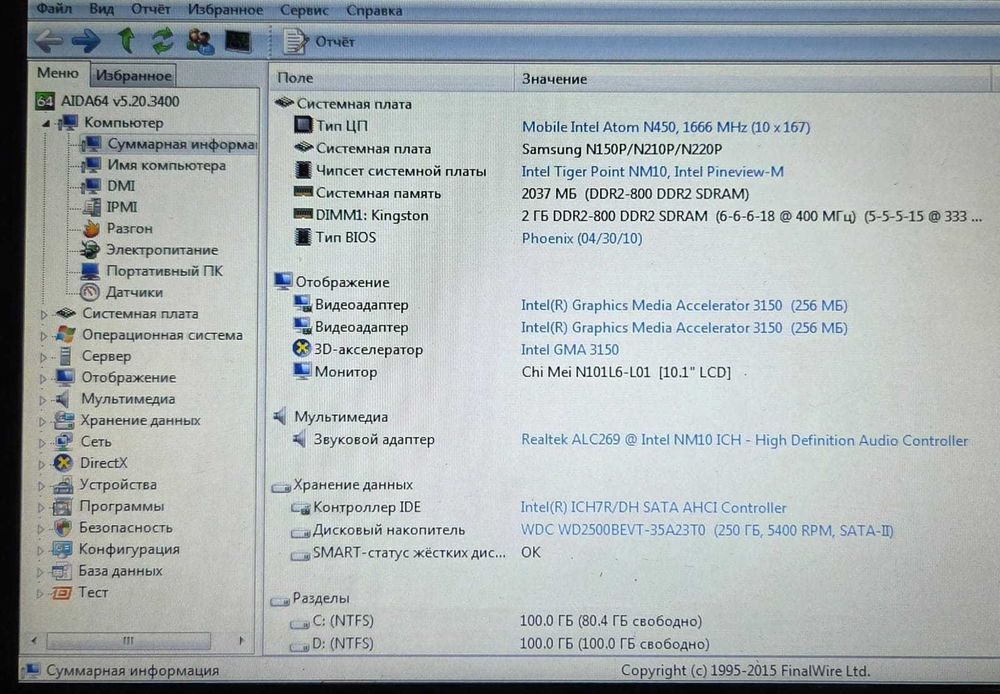Click the black monitor toolbar icon

coord(238,42)
